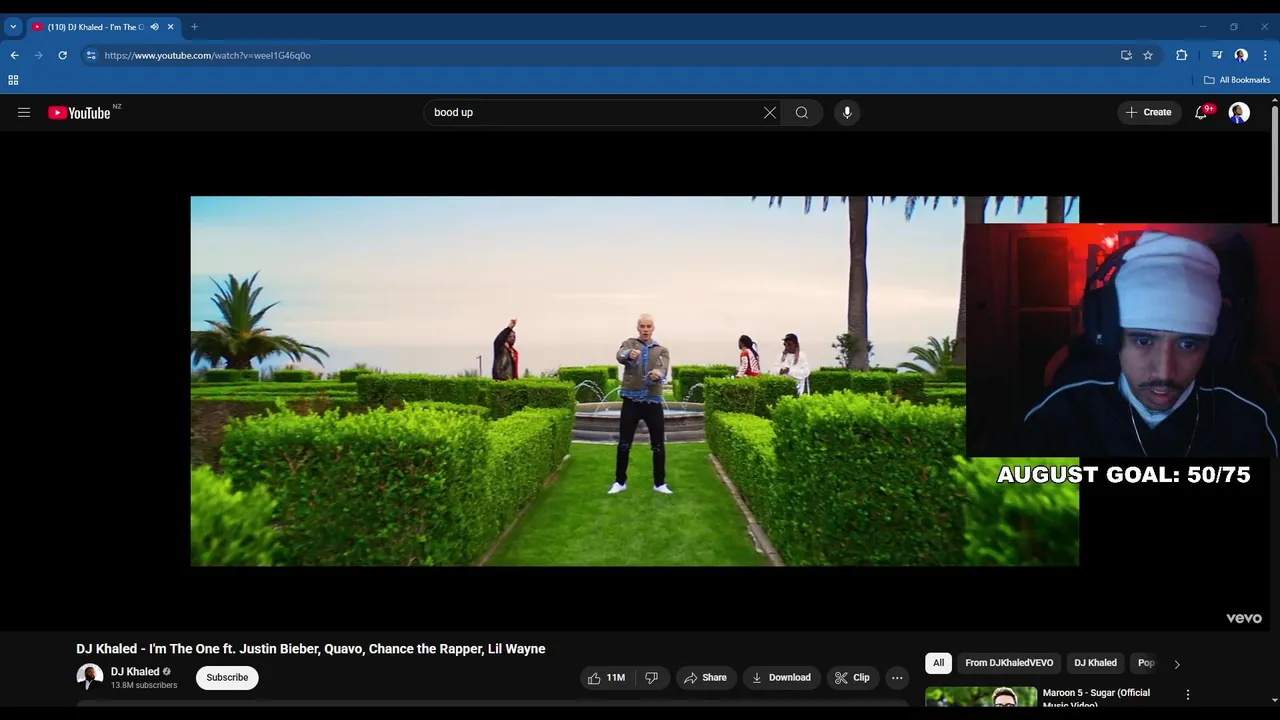This screenshot has width=1280, height=720.
Task: Open browser extensions puzzle icon
Action: [1182, 55]
